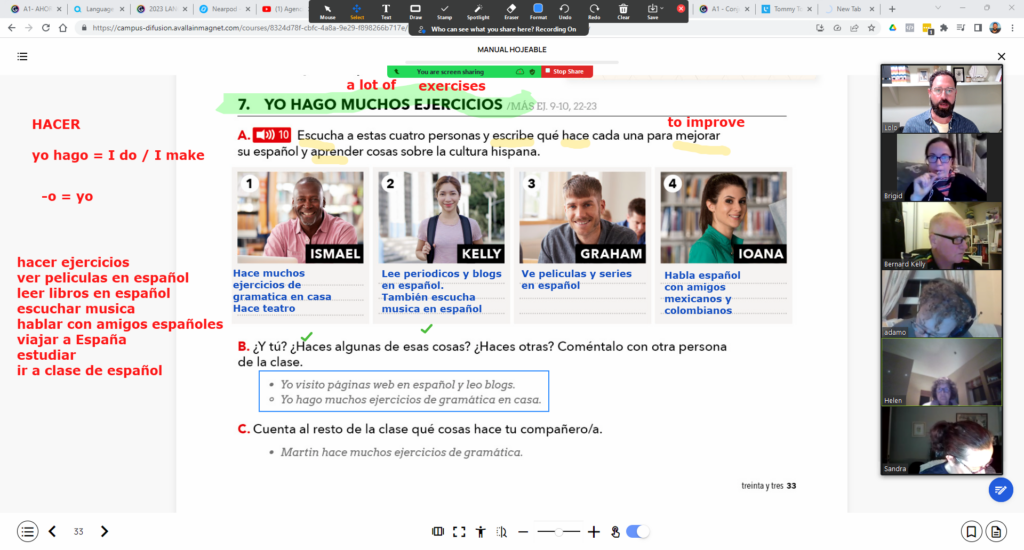Choose the Select annotation tool
Image resolution: width=1024 pixels, height=550 pixels.
[357, 11]
